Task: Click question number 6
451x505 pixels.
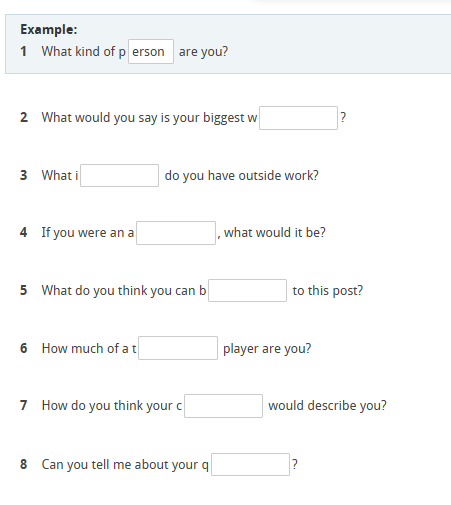Action: (x=24, y=348)
